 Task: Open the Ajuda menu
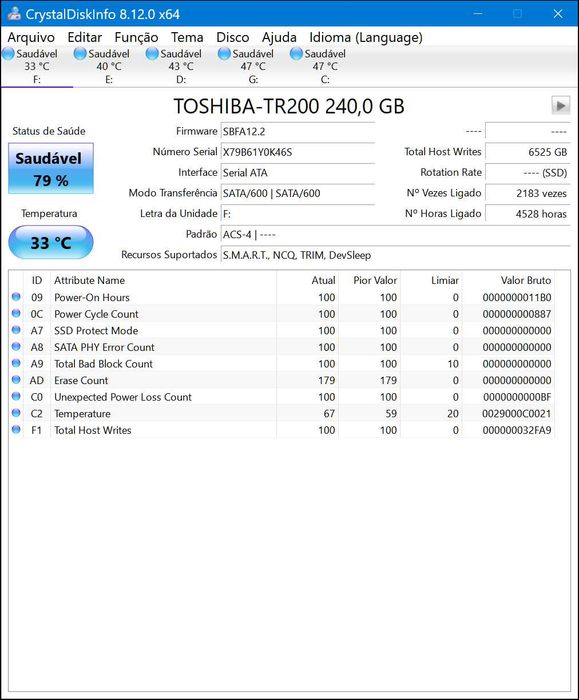click(x=279, y=38)
